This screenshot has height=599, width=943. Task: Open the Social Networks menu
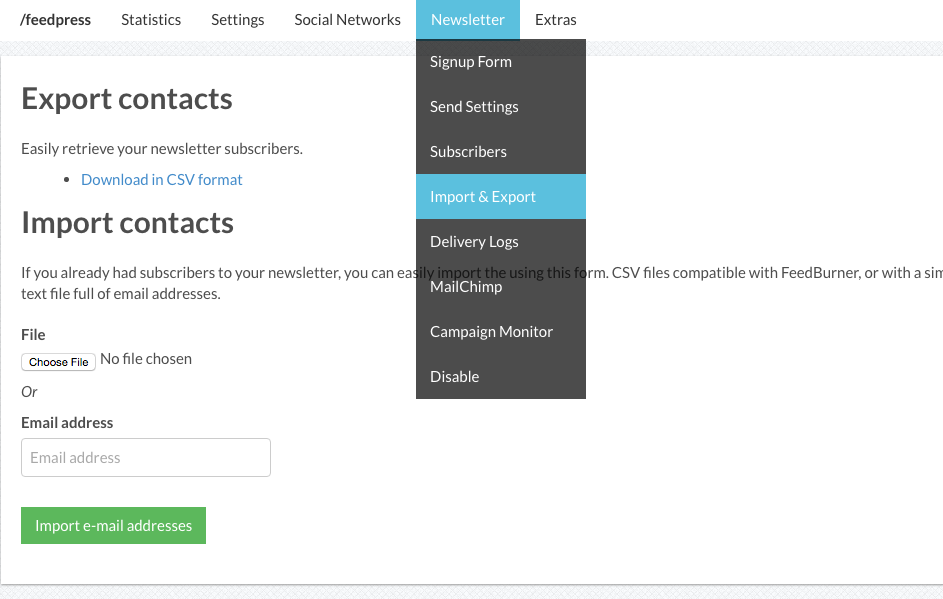[347, 19]
